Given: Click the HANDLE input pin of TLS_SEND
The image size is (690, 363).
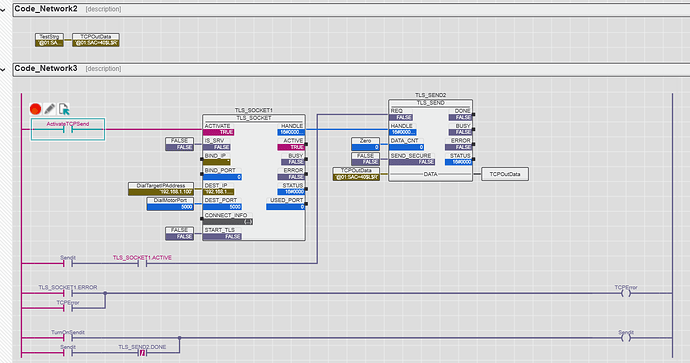Looking at the screenshot, I should coord(402,129).
